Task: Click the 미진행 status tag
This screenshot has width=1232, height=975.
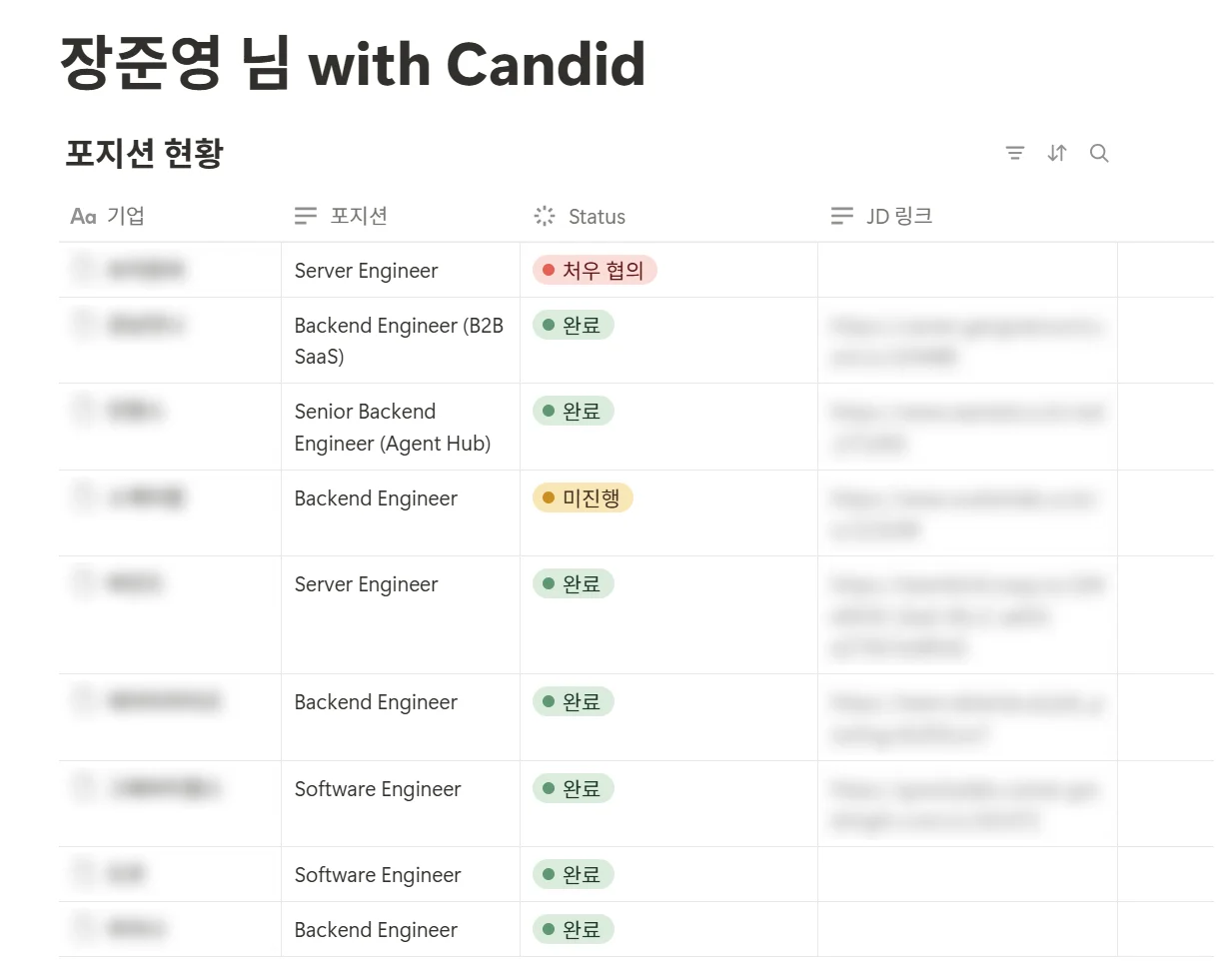Action: tap(582, 497)
